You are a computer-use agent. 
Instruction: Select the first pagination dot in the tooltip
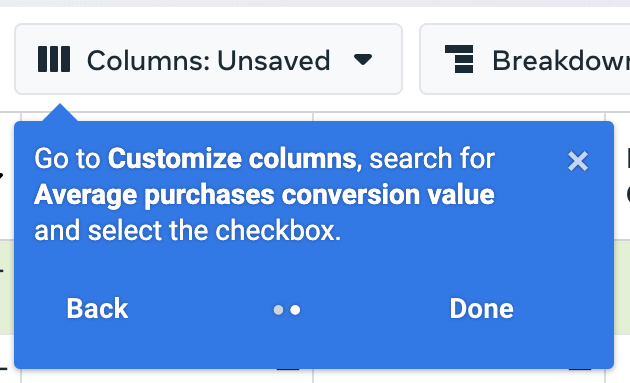tap(278, 310)
